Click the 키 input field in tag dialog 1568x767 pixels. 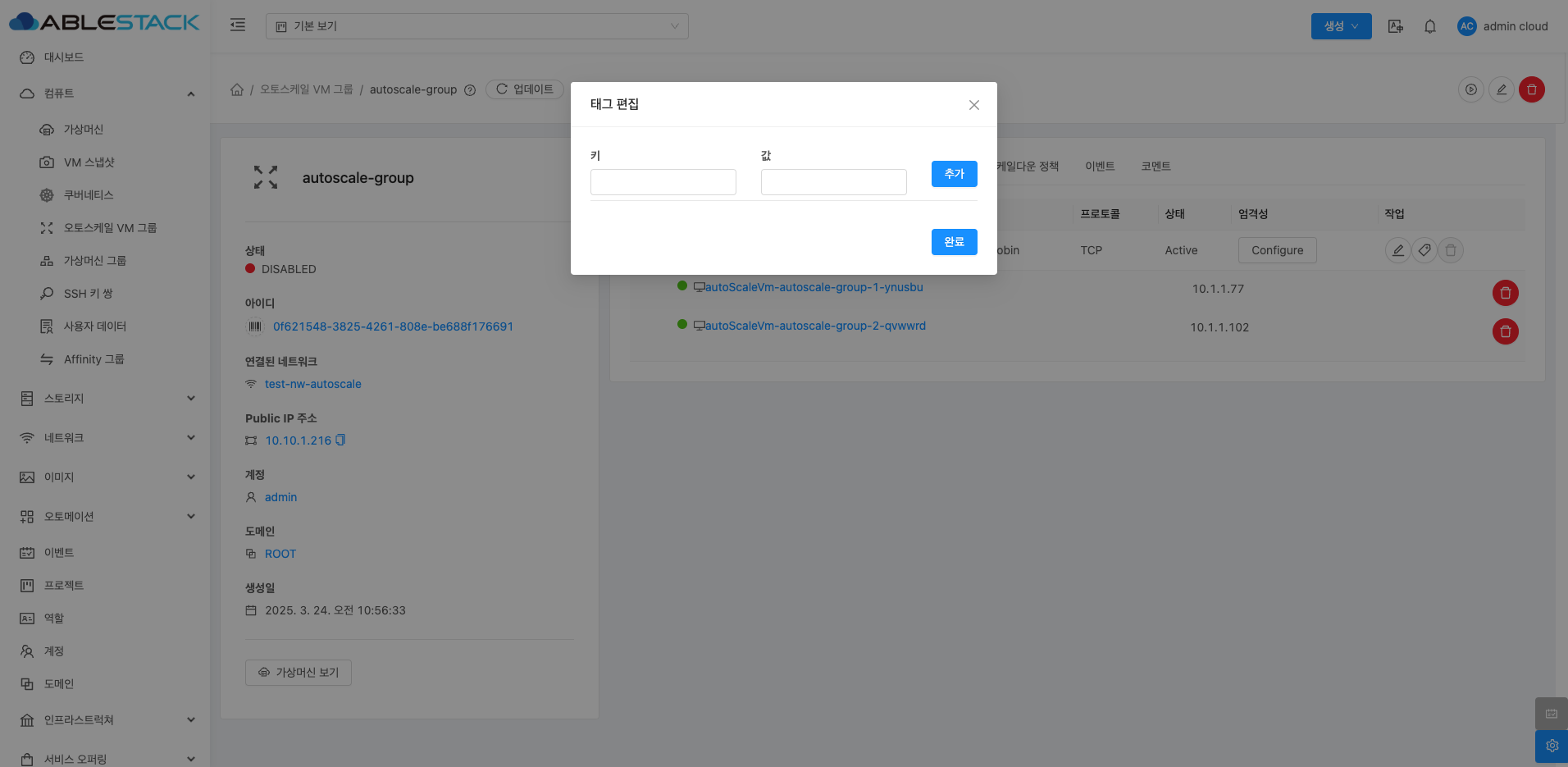pyautogui.click(x=663, y=182)
